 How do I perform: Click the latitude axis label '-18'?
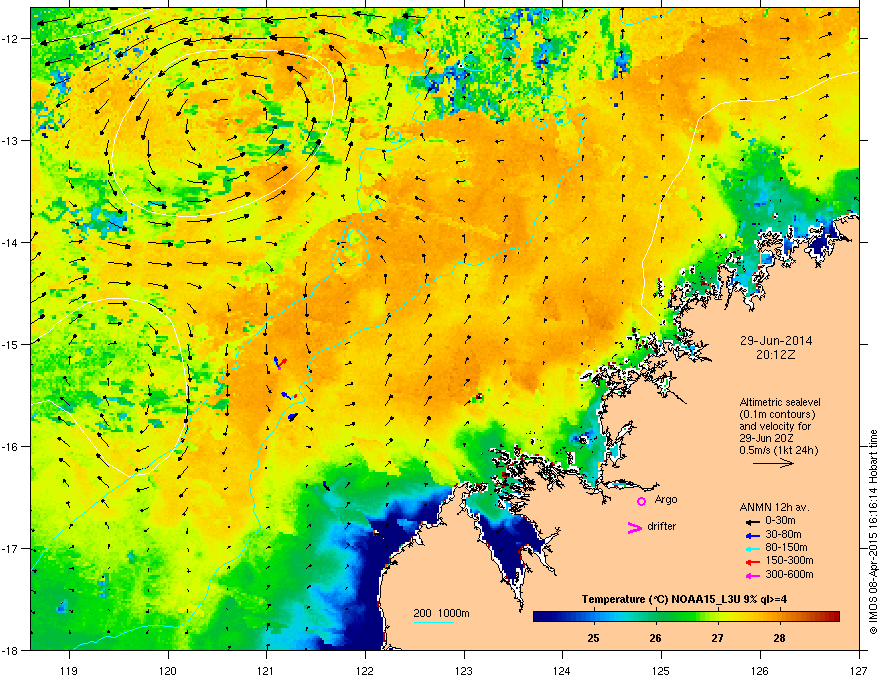[x=11, y=650]
